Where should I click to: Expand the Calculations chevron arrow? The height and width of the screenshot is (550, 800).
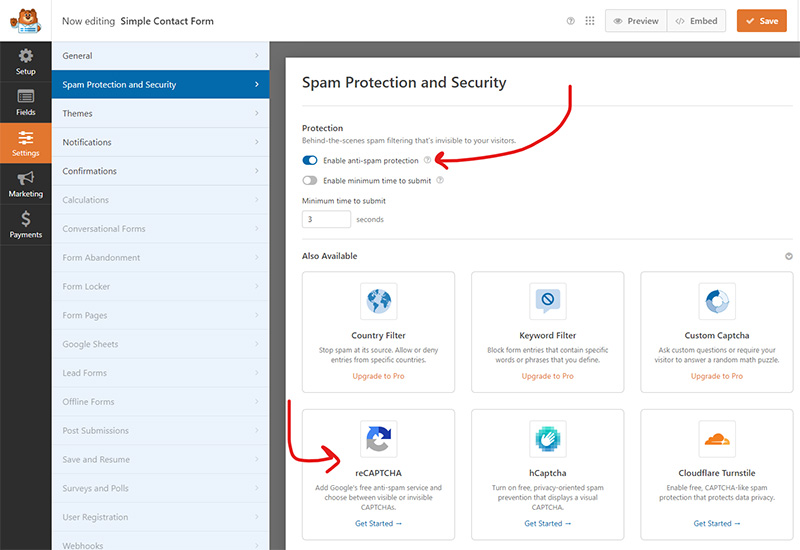(x=257, y=199)
